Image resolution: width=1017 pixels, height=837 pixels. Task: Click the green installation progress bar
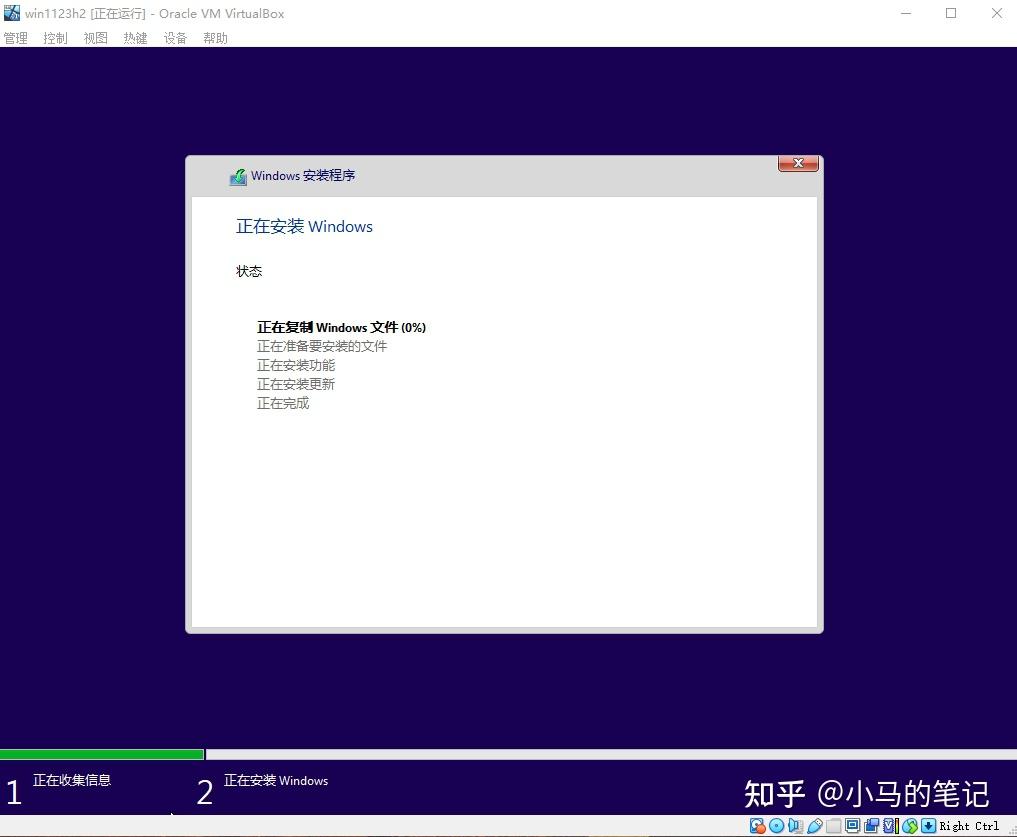(x=100, y=754)
